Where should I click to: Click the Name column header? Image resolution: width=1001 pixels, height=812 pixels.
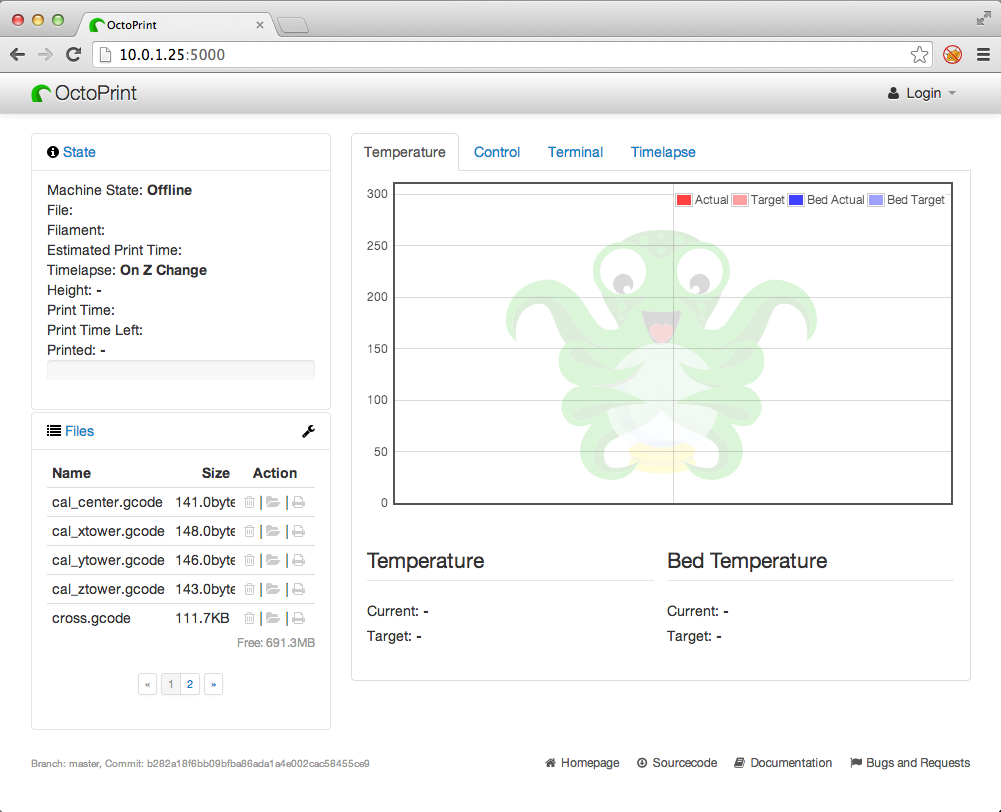tap(72, 473)
